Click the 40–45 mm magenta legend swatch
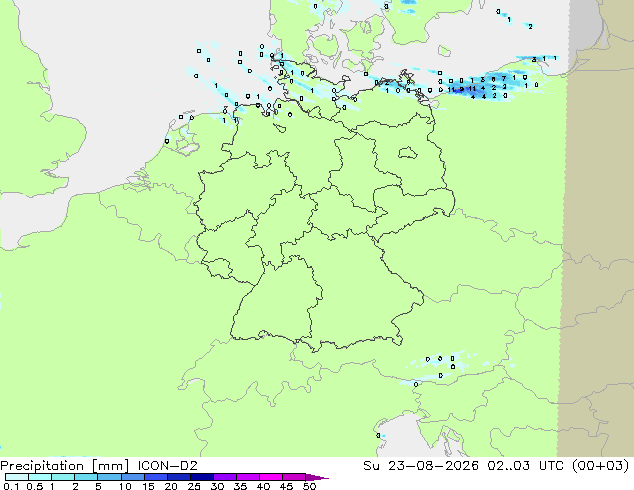 271,477
